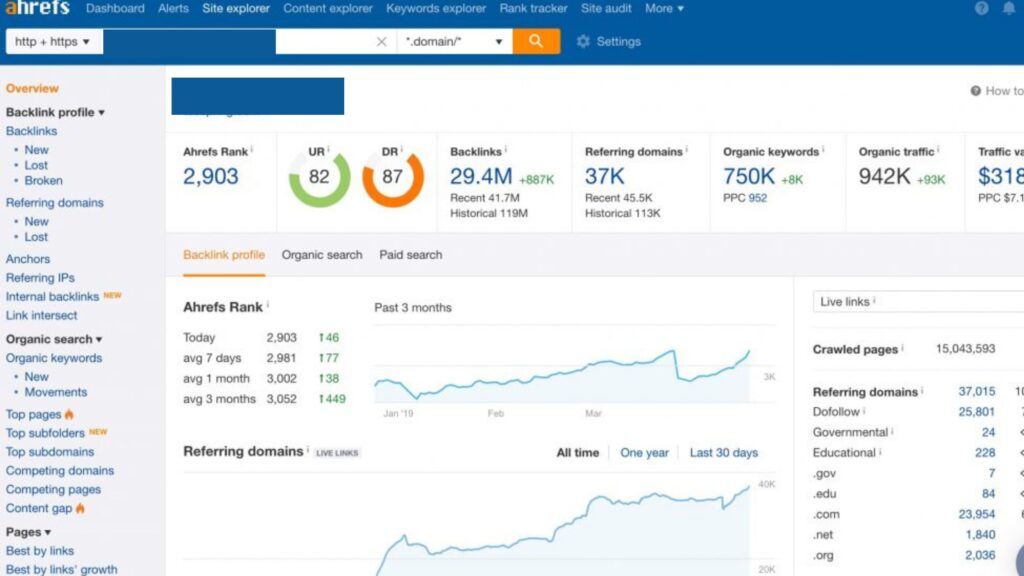The height and width of the screenshot is (576, 1024).
Task: Collapse the Backlink profile sidebar section
Action: click(55, 112)
